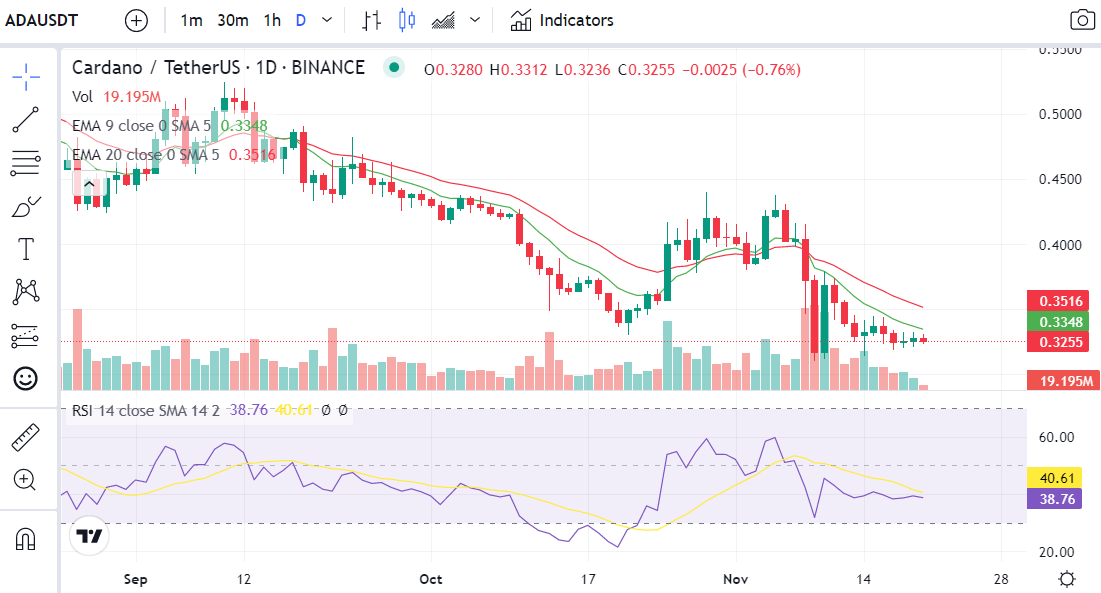Select the crosshair cursor tool
This screenshot has width=1101, height=593.
click(x=26, y=77)
